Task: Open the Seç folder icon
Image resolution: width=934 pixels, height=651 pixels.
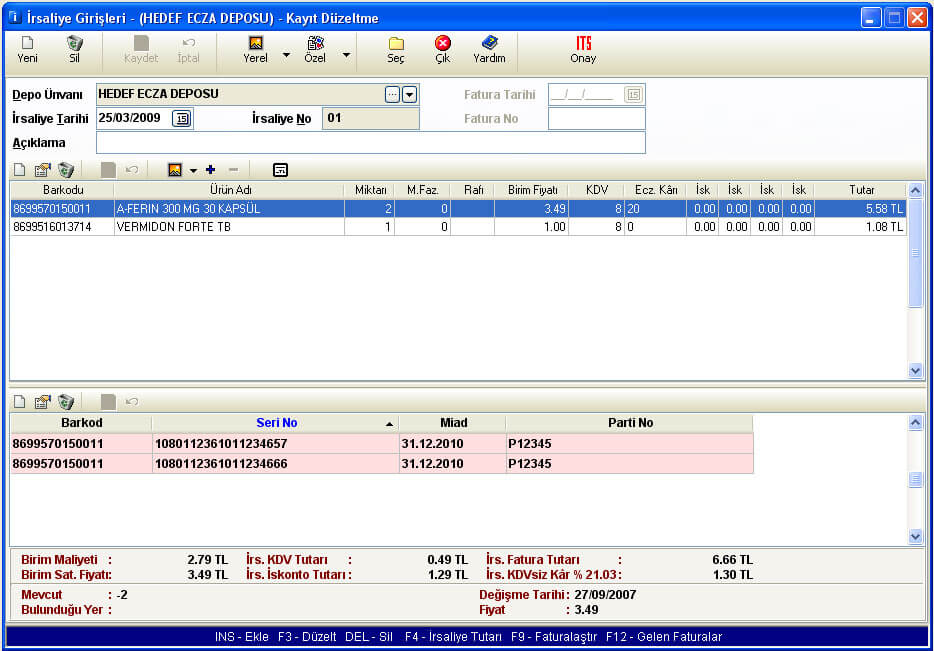Action: pos(396,44)
